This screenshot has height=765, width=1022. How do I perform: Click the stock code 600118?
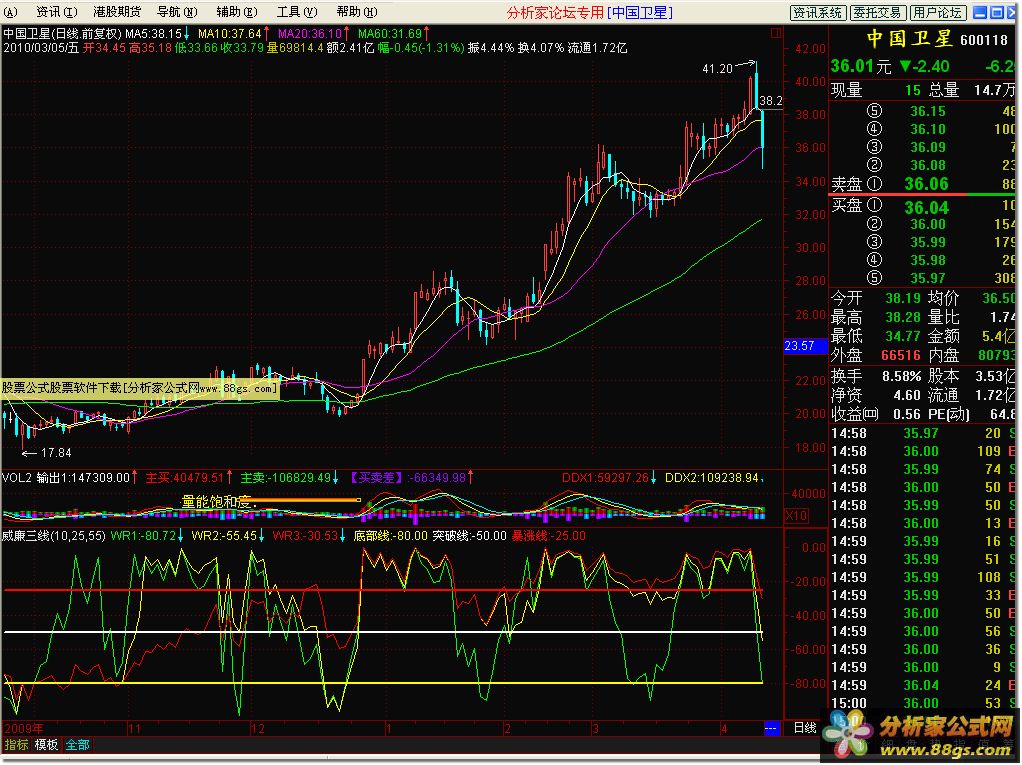coord(984,40)
